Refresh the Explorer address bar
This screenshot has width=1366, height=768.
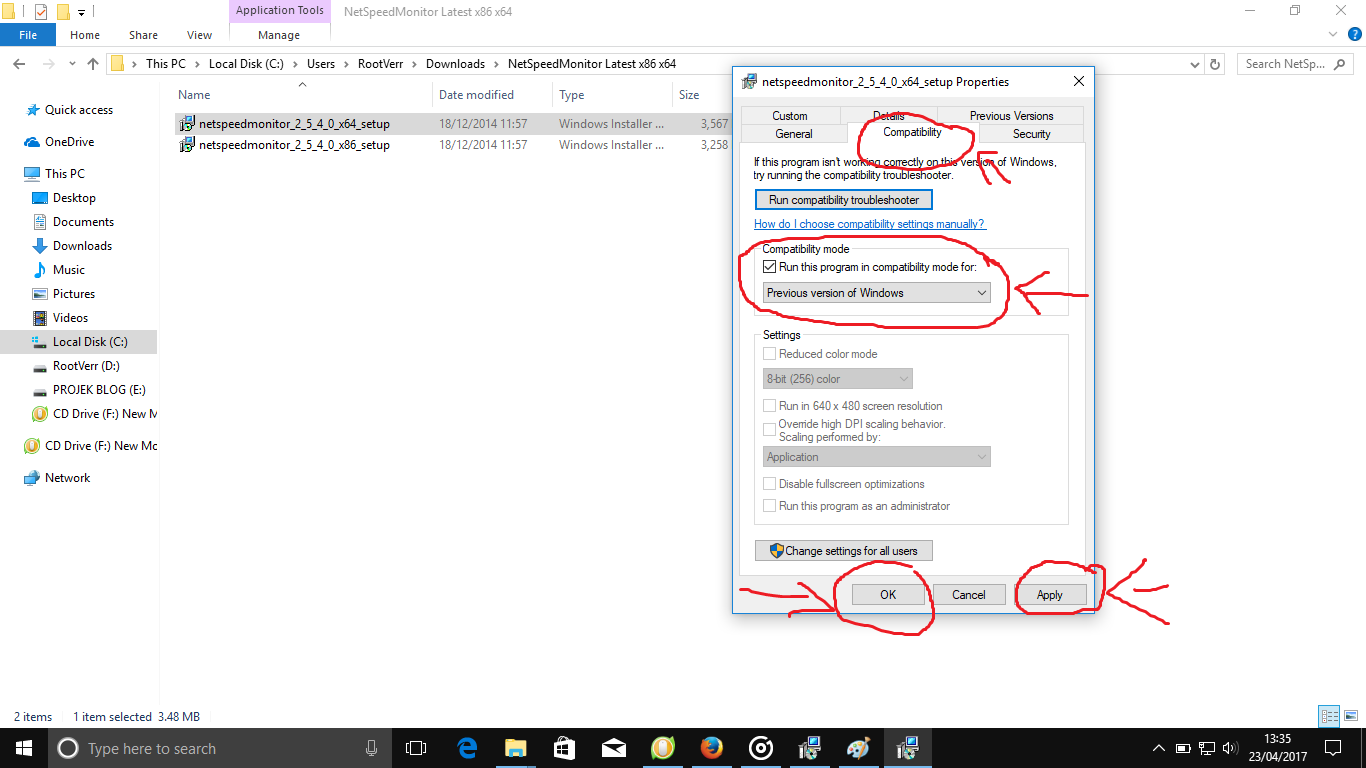(1215, 64)
